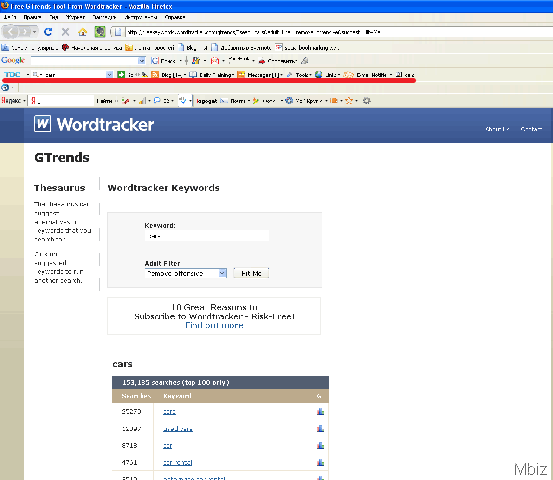This screenshot has height=480, width=553.
Task: Click the Hit Me button
Action: tap(251, 273)
